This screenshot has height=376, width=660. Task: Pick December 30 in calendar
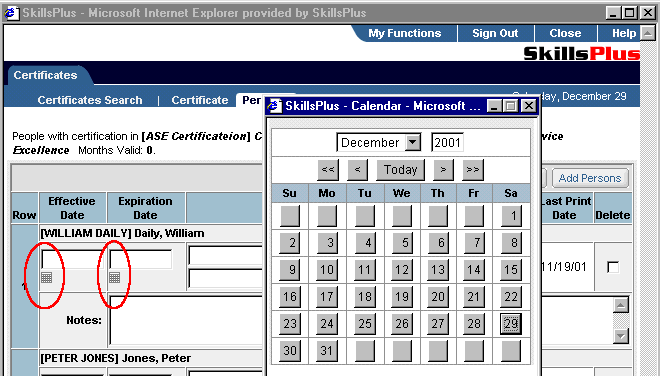coord(290,350)
